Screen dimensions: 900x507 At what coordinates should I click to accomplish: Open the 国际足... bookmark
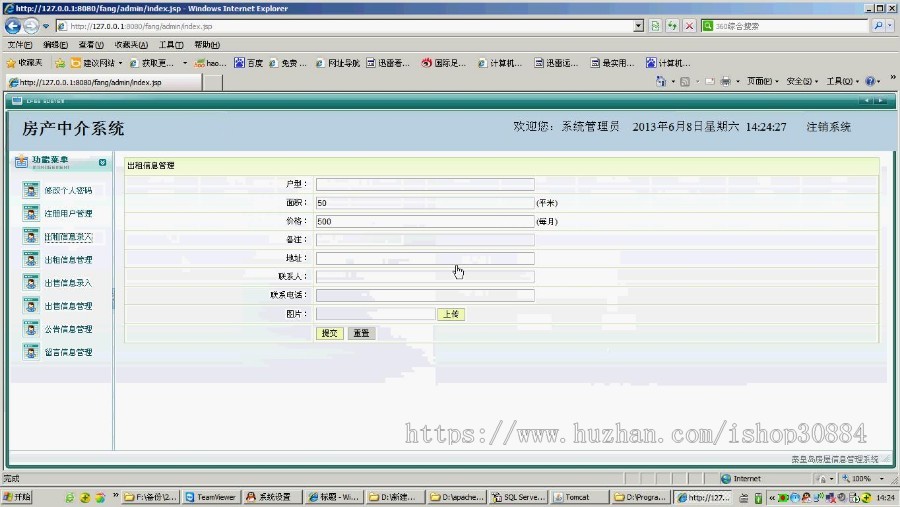coord(443,63)
